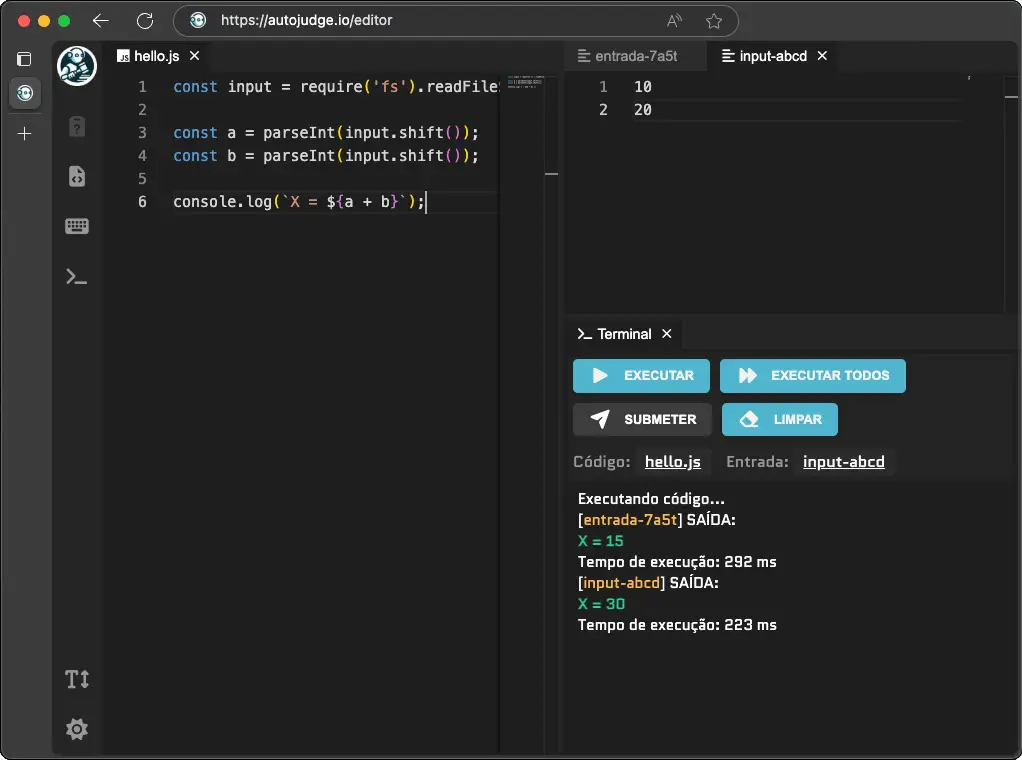Open the read aloud icon in the address bar
Image resolution: width=1022 pixels, height=760 pixels.
click(x=674, y=21)
